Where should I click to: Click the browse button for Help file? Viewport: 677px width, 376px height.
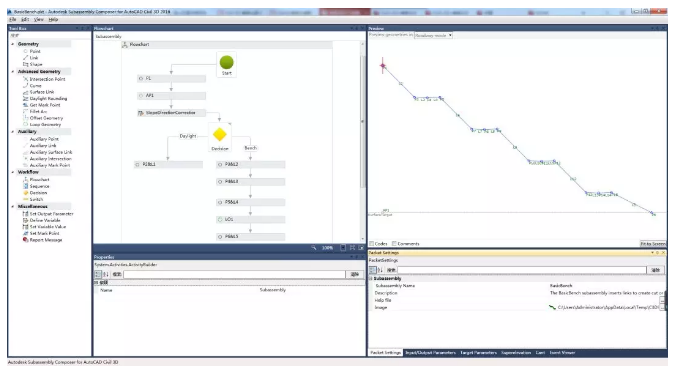click(662, 300)
